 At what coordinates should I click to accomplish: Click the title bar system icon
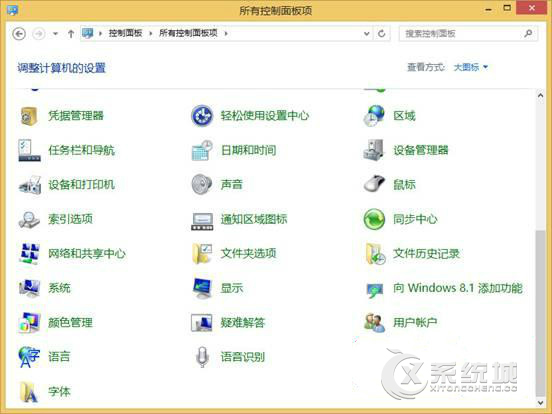(x=12, y=9)
